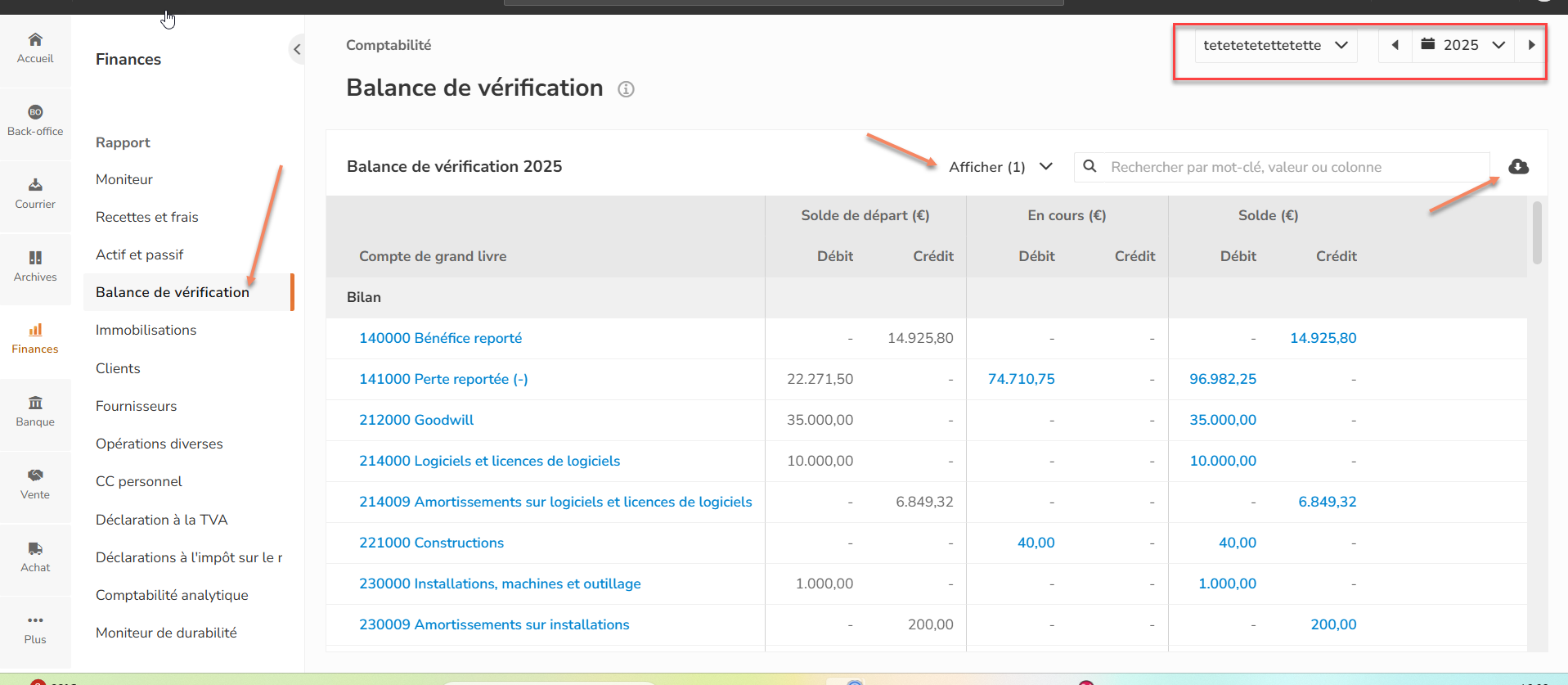Collapse the Finances side panel
The image size is (1568, 685).
[x=297, y=50]
